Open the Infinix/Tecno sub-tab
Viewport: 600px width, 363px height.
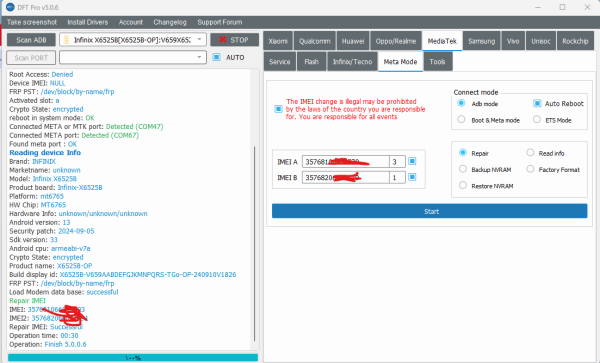[352, 62]
